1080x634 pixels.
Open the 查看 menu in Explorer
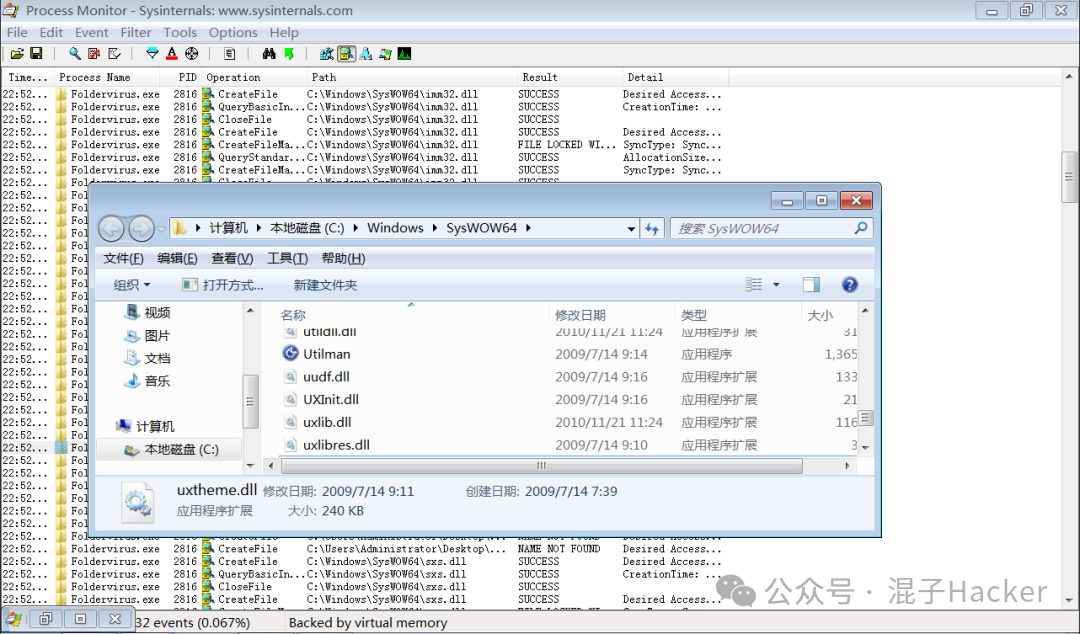pyautogui.click(x=231, y=258)
